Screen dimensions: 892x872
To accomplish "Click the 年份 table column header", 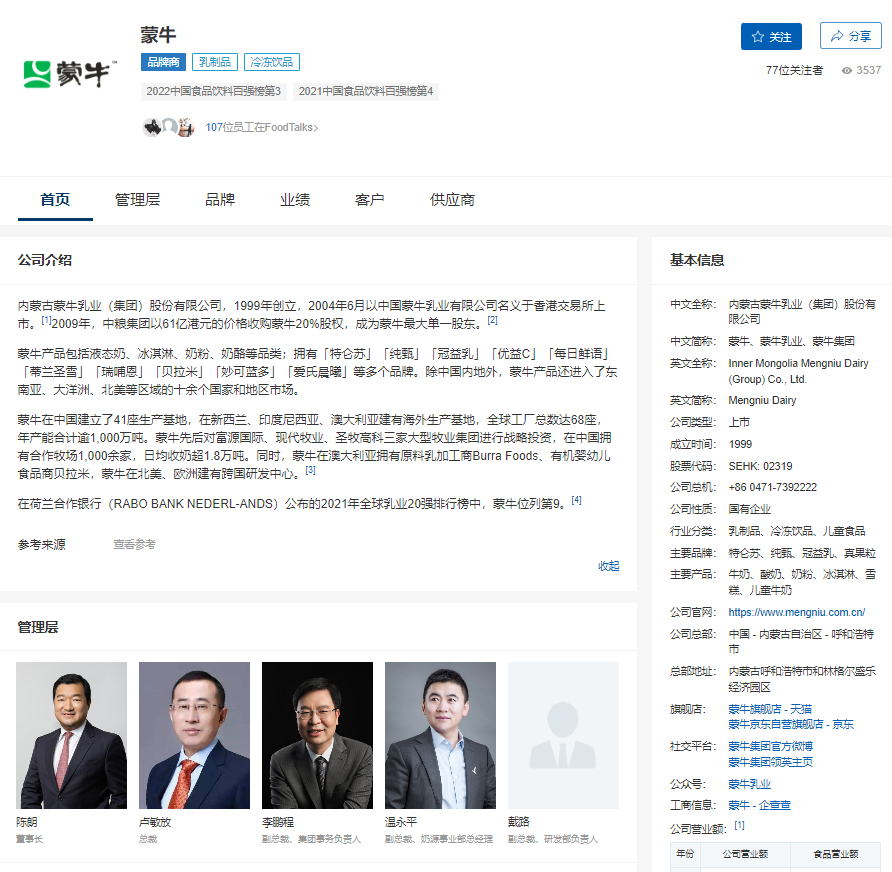I will point(685,854).
